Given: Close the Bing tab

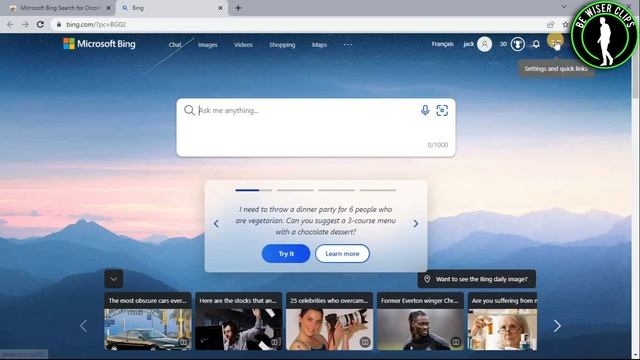Looking at the screenshot, I should tap(220, 8).
